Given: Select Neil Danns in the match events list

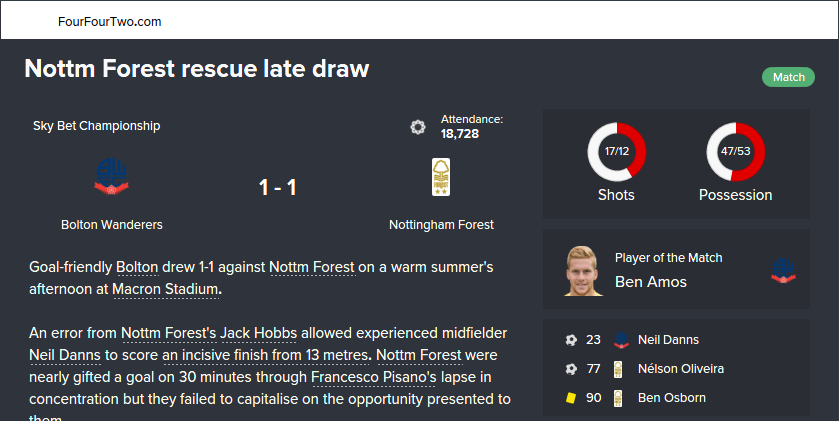Looking at the screenshot, I should coord(669,340).
